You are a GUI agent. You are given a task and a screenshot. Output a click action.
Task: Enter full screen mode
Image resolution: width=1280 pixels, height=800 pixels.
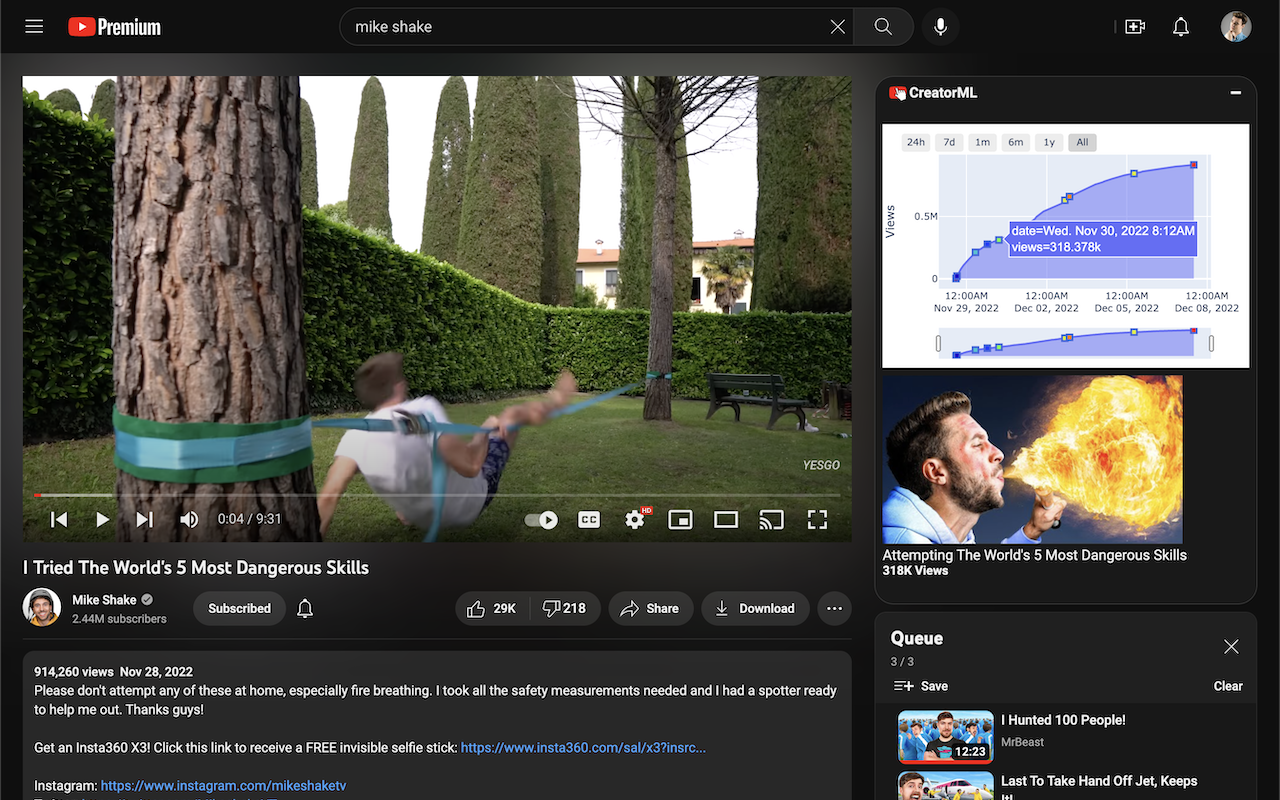817,520
